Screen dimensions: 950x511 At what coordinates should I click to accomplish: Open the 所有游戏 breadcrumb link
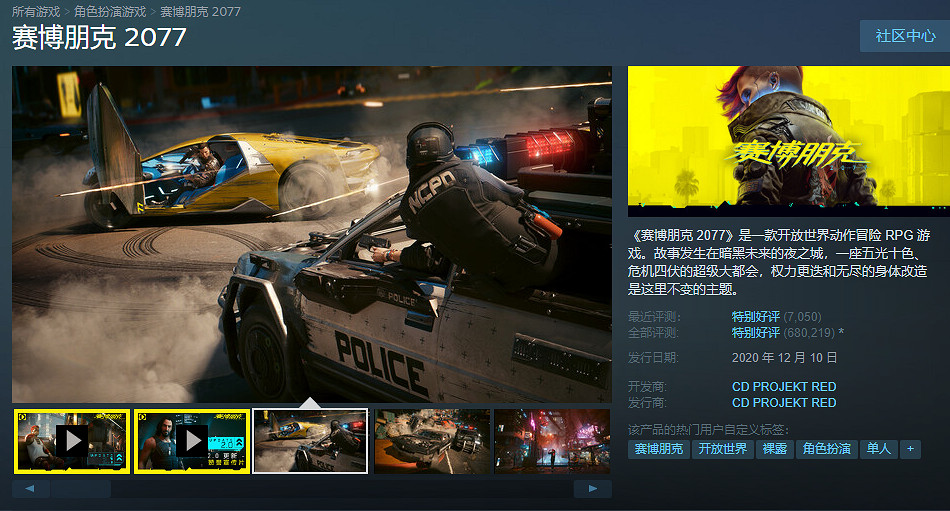36,12
